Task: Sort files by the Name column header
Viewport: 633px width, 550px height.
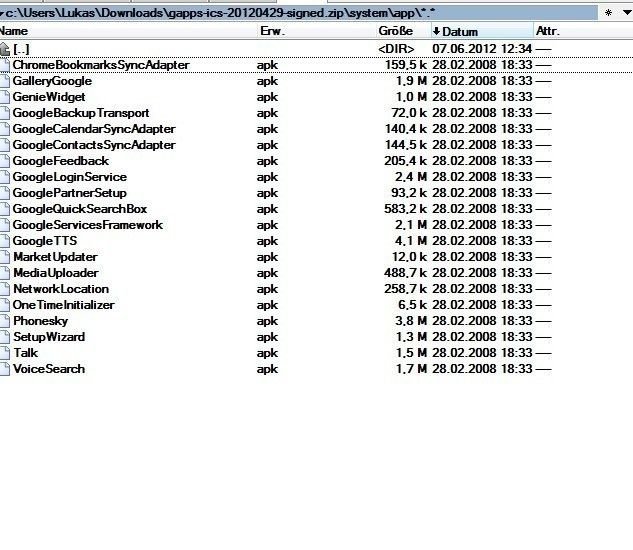Action: coord(128,31)
